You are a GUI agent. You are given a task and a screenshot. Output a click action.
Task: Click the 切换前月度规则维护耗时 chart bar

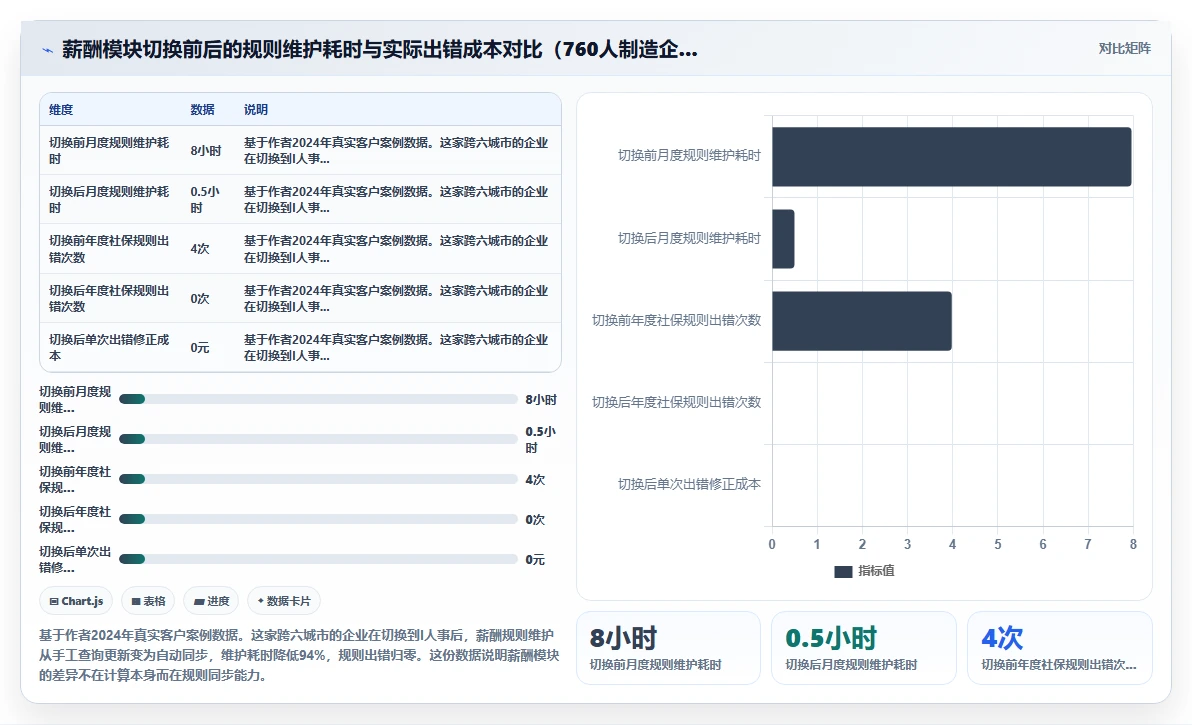click(x=952, y=157)
